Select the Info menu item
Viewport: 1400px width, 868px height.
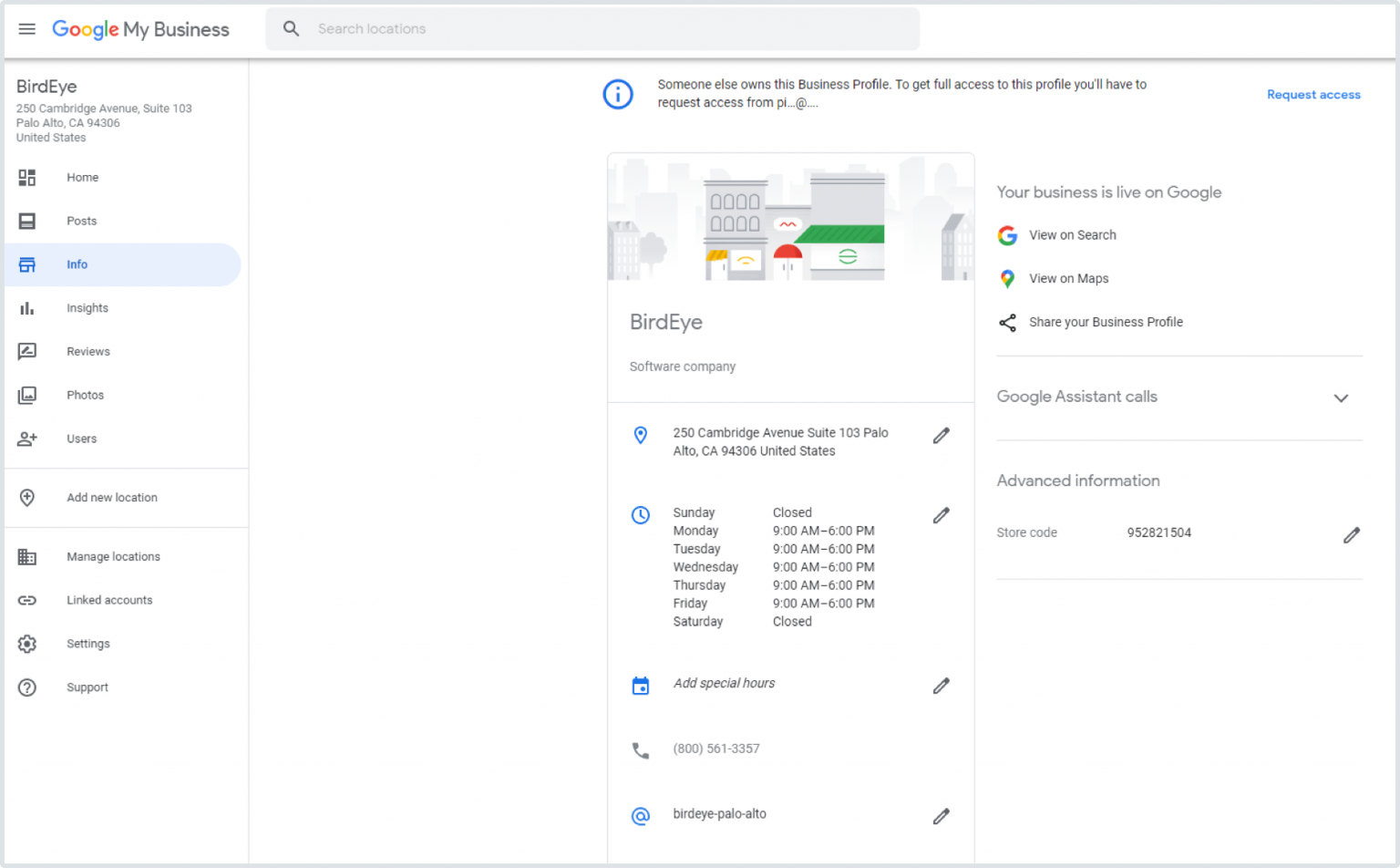click(122, 264)
